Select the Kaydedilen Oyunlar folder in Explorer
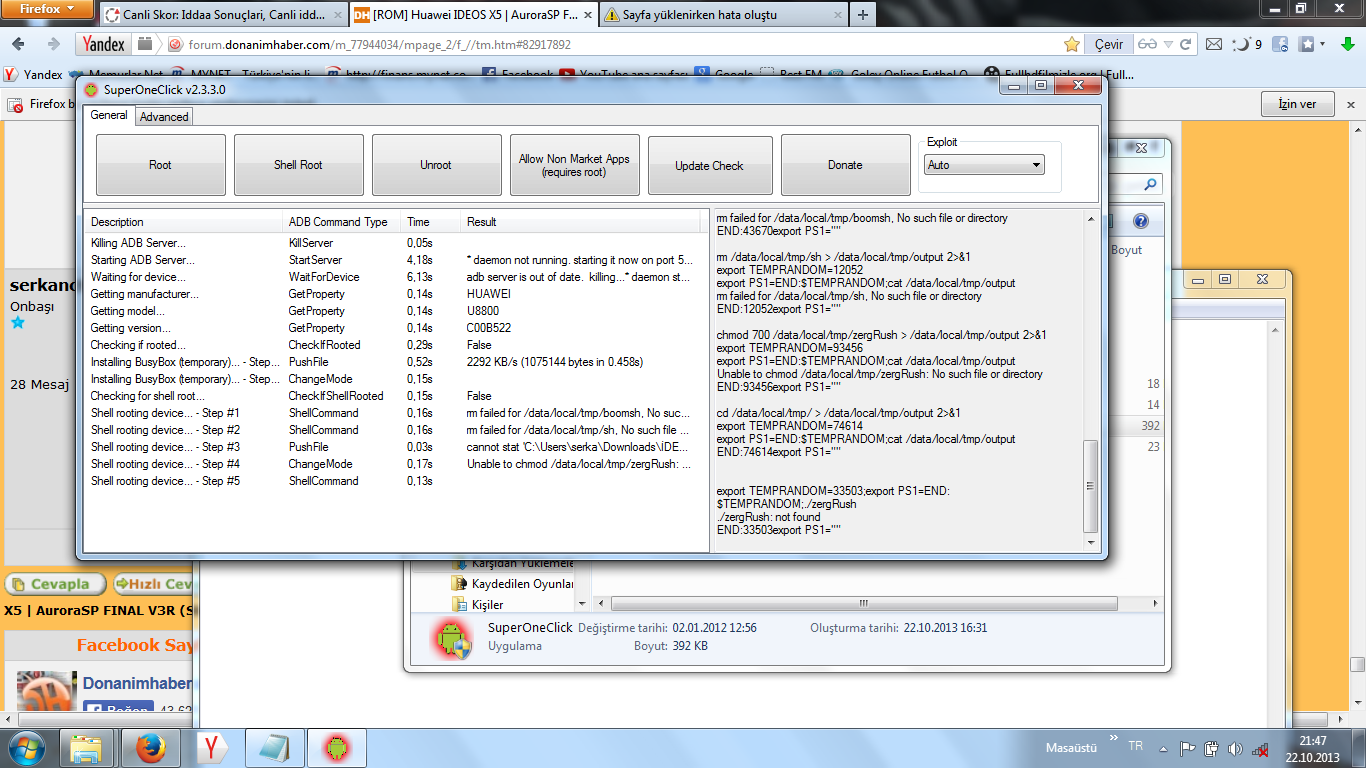The height and width of the screenshot is (768, 1366). pos(512,584)
